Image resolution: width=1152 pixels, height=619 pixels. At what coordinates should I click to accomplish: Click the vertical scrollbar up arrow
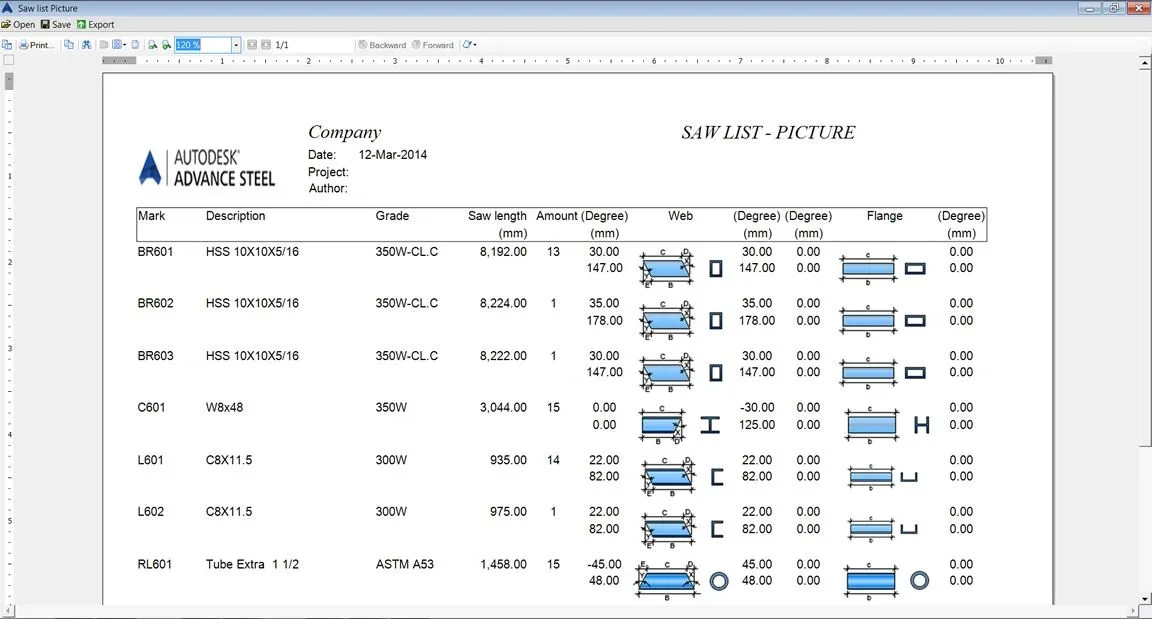click(1145, 64)
